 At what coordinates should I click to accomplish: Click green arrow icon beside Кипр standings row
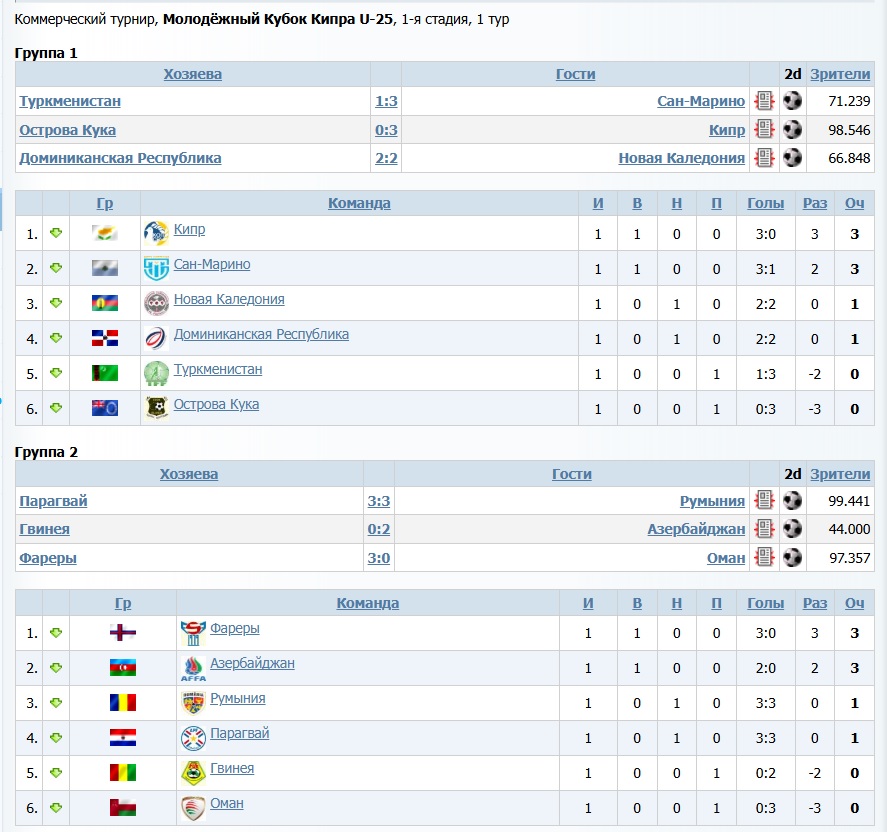56,233
